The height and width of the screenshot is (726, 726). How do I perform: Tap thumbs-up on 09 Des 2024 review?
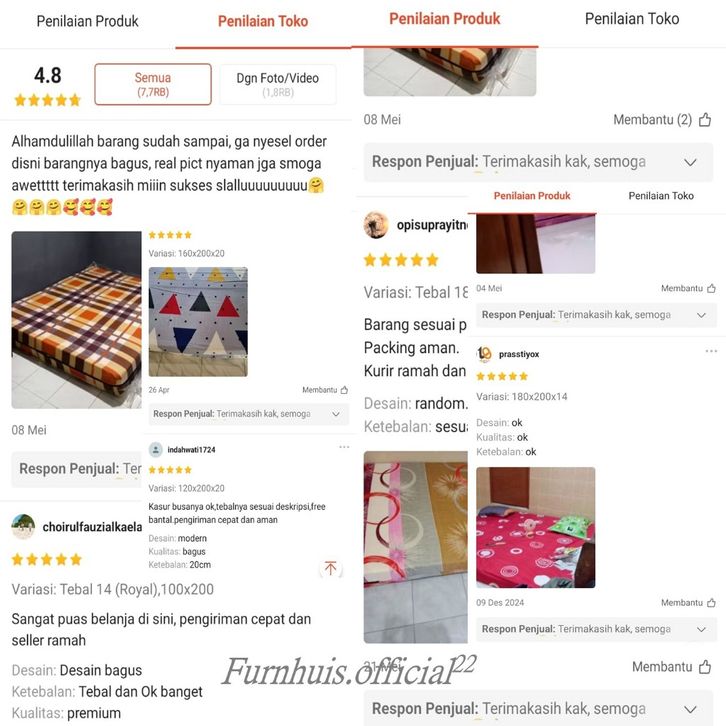coord(711,602)
